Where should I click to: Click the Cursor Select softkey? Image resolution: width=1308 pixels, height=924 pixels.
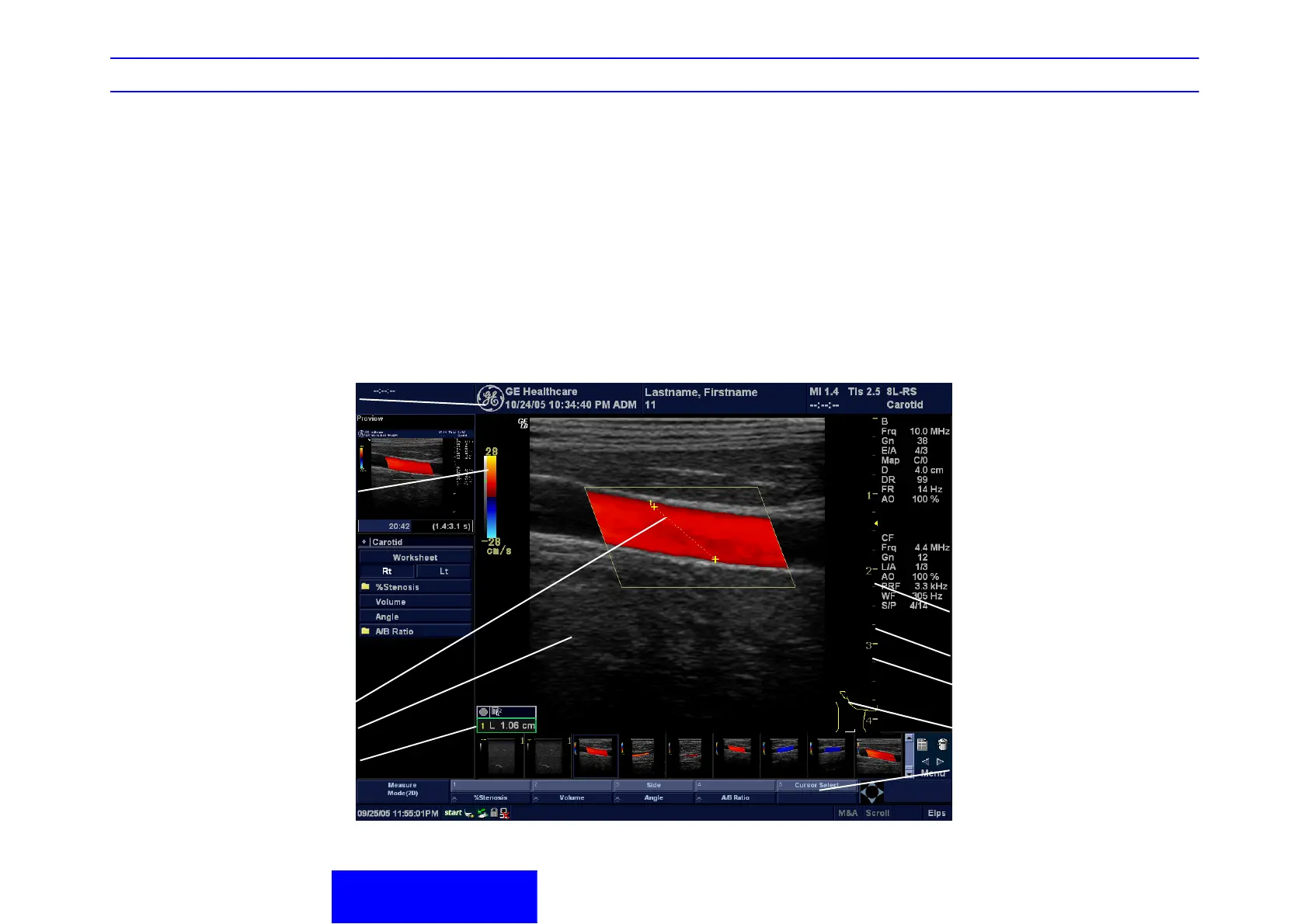817,786
